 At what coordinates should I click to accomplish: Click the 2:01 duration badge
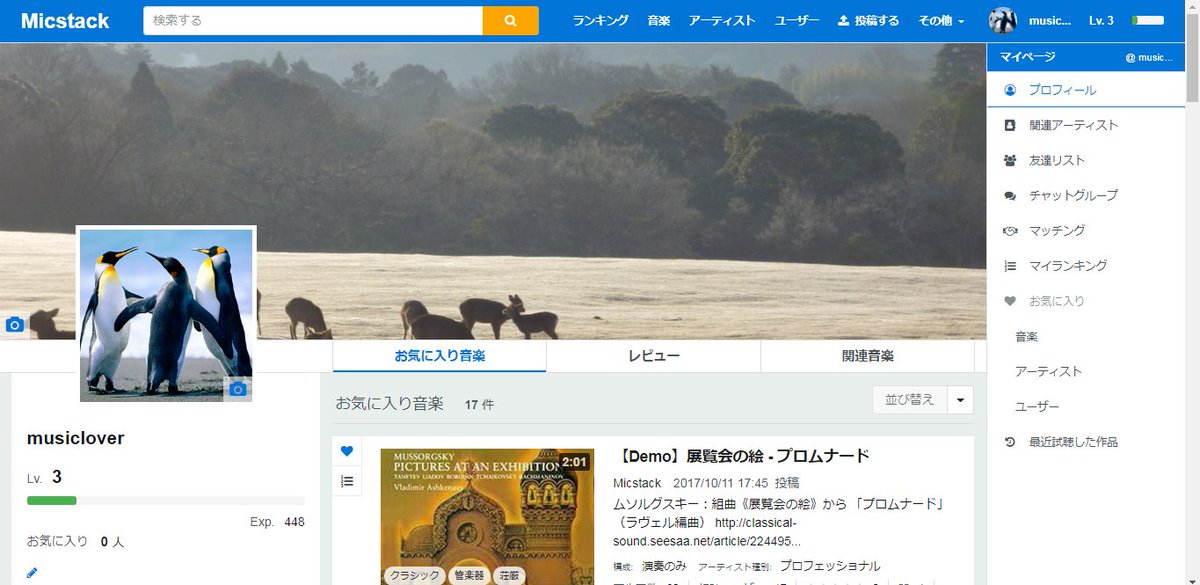(x=574, y=462)
